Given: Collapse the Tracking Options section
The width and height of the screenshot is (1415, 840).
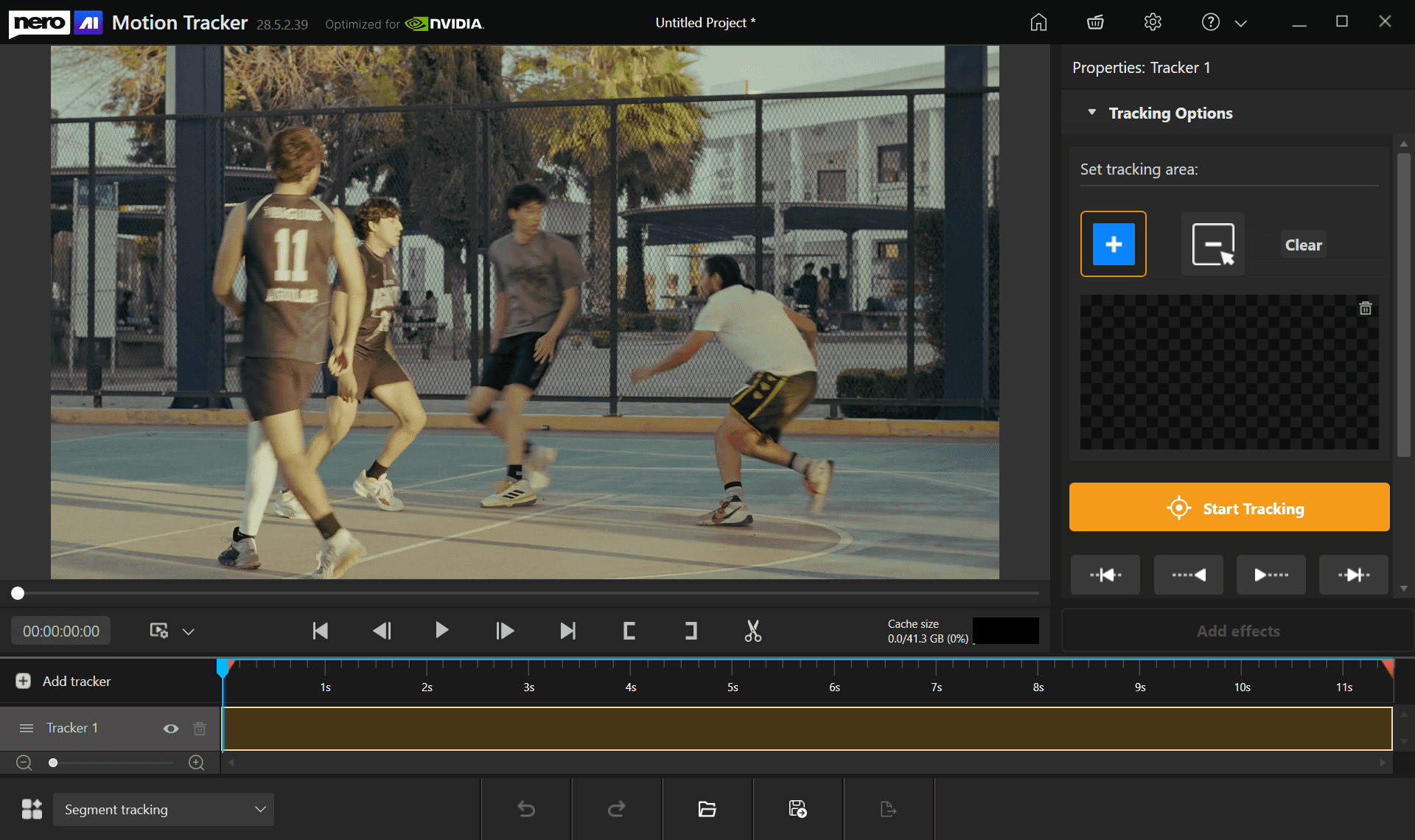Looking at the screenshot, I should 1092,113.
